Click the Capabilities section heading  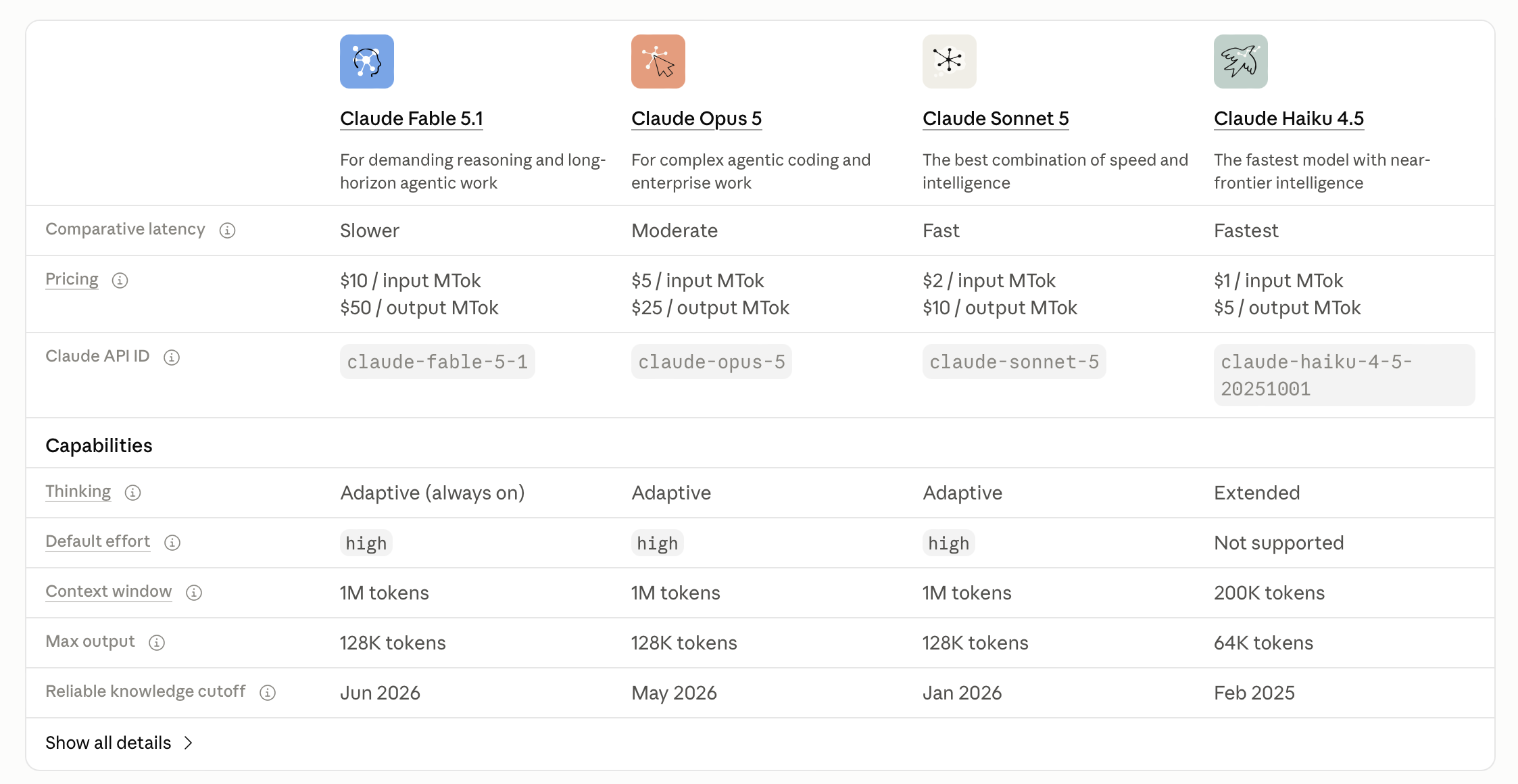(x=99, y=445)
